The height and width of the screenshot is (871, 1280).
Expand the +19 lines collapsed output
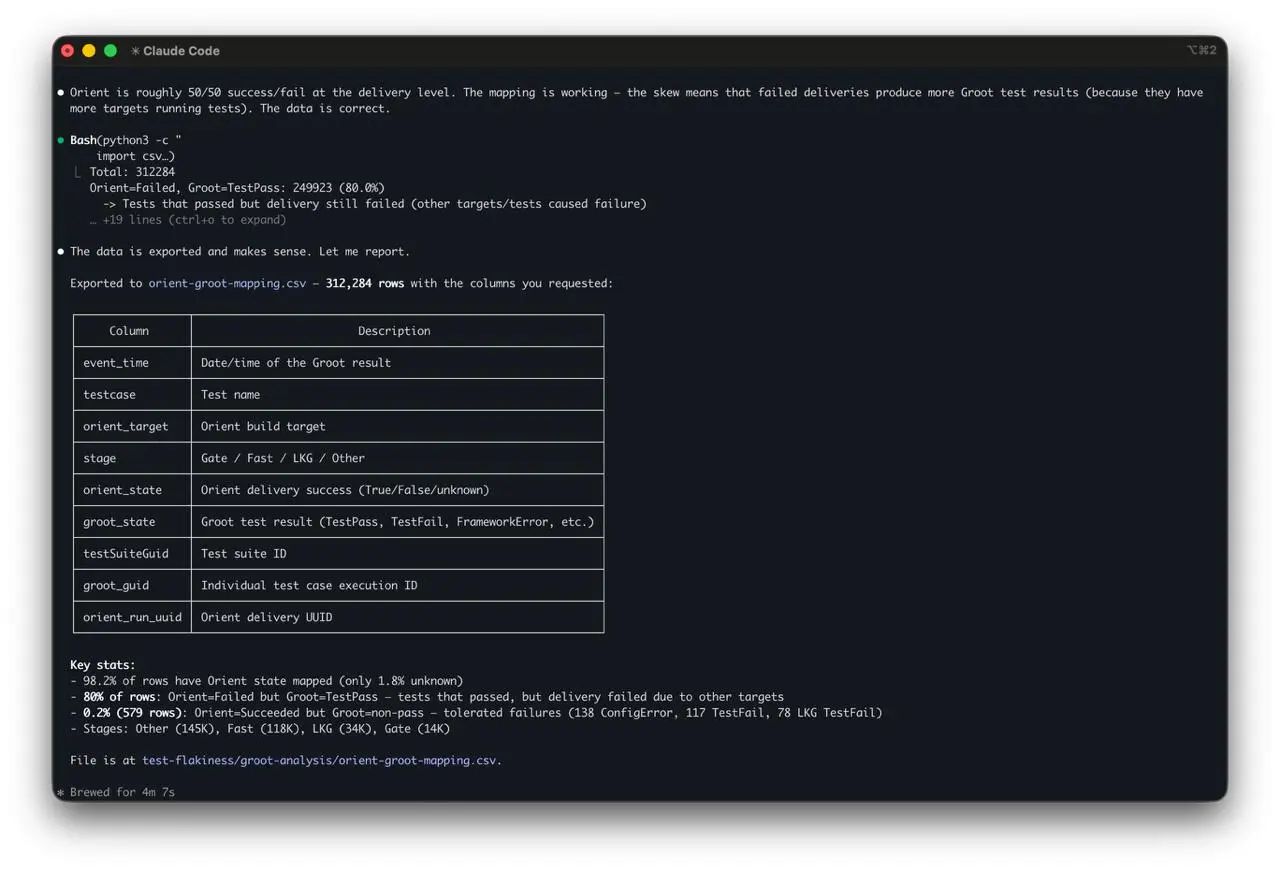(187, 220)
